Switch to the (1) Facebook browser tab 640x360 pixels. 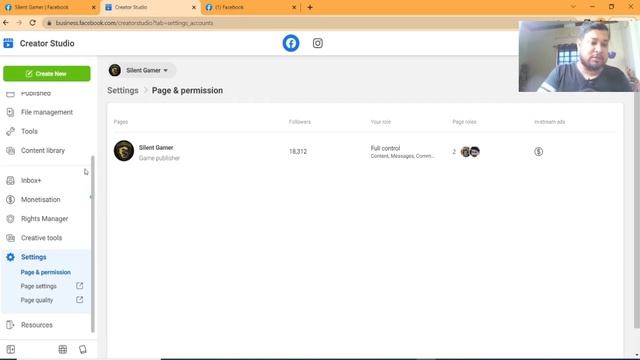[x=251, y=7]
